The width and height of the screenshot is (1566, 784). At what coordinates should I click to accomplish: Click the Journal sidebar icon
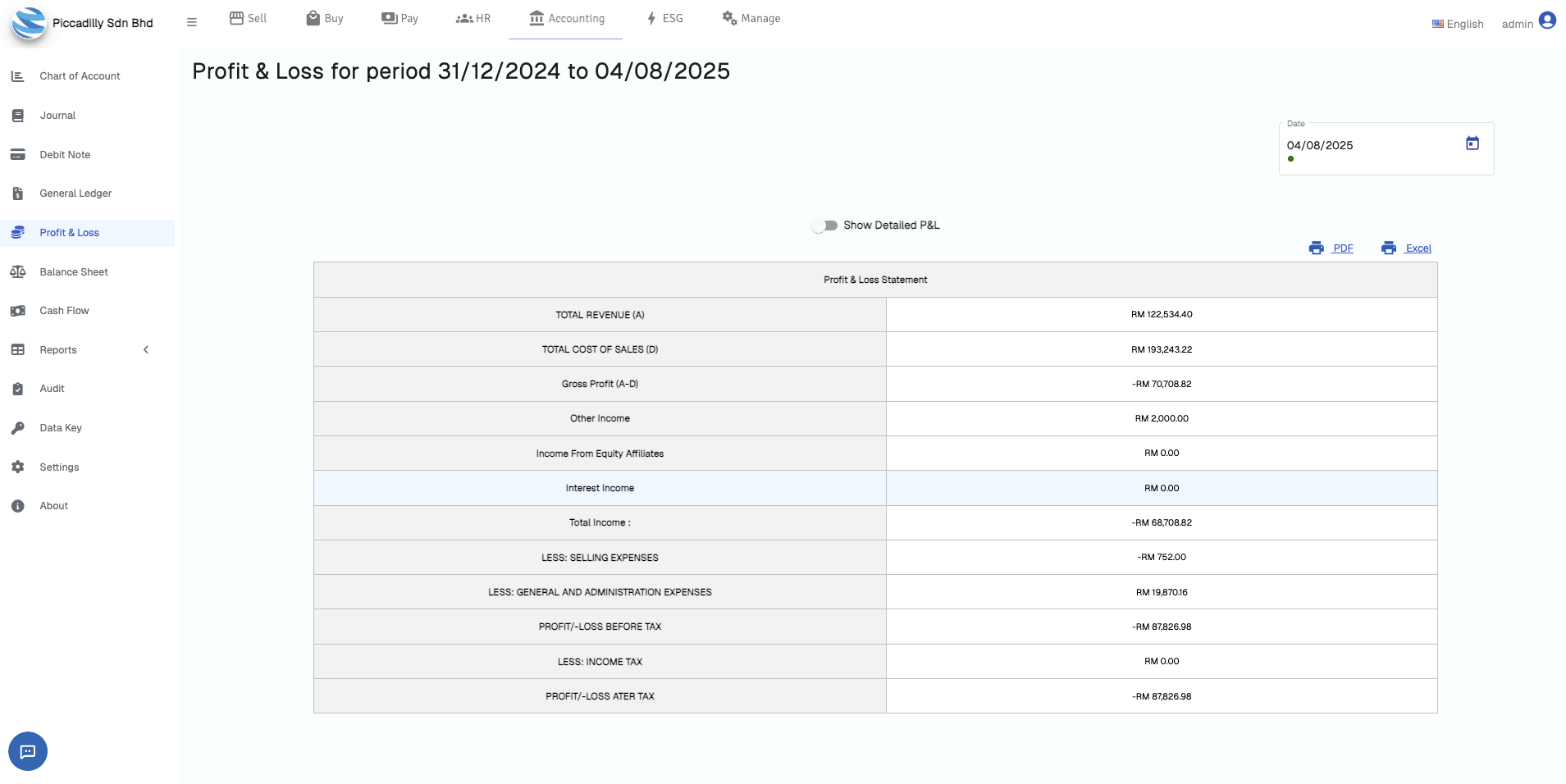point(17,116)
